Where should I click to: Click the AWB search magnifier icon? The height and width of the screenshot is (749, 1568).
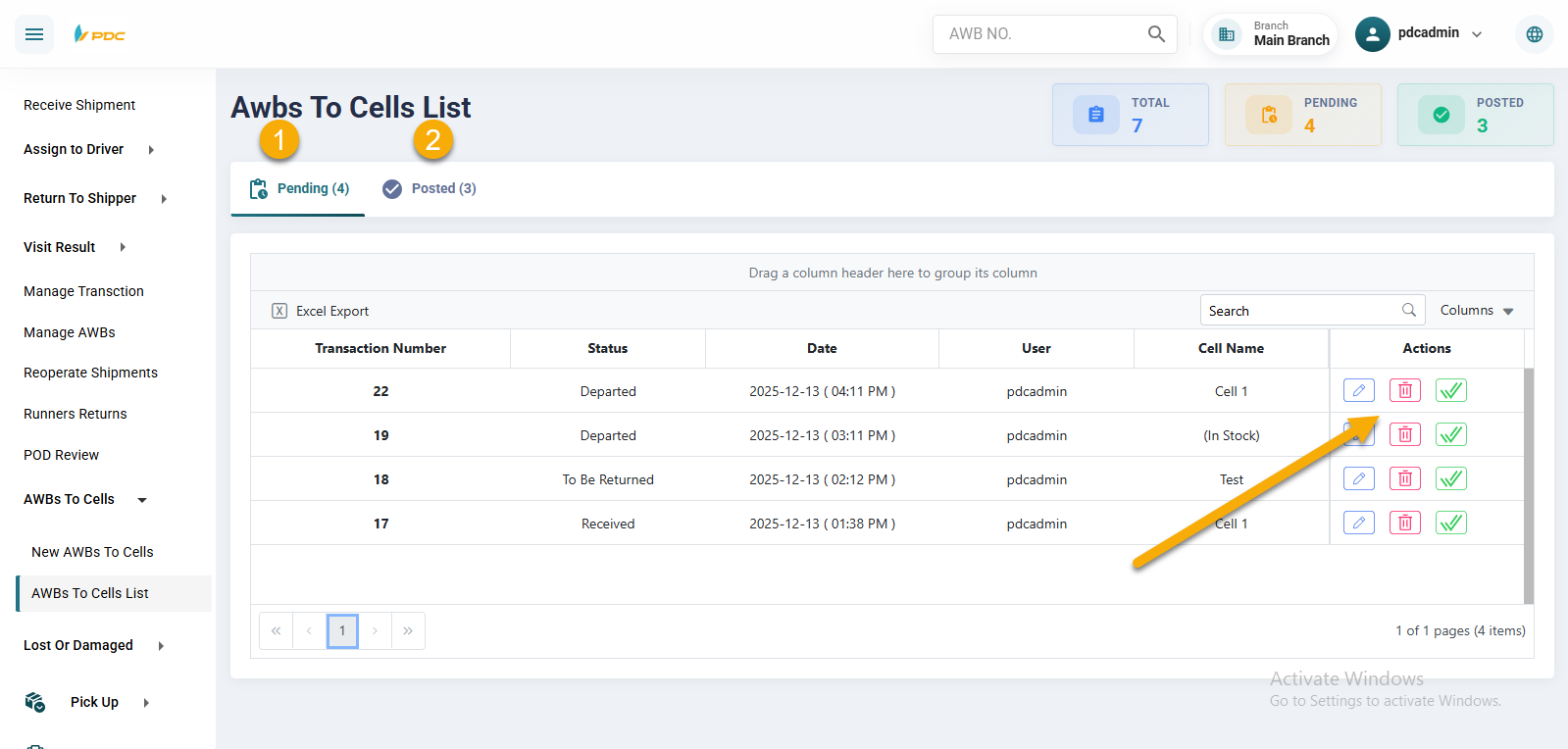(x=1156, y=34)
